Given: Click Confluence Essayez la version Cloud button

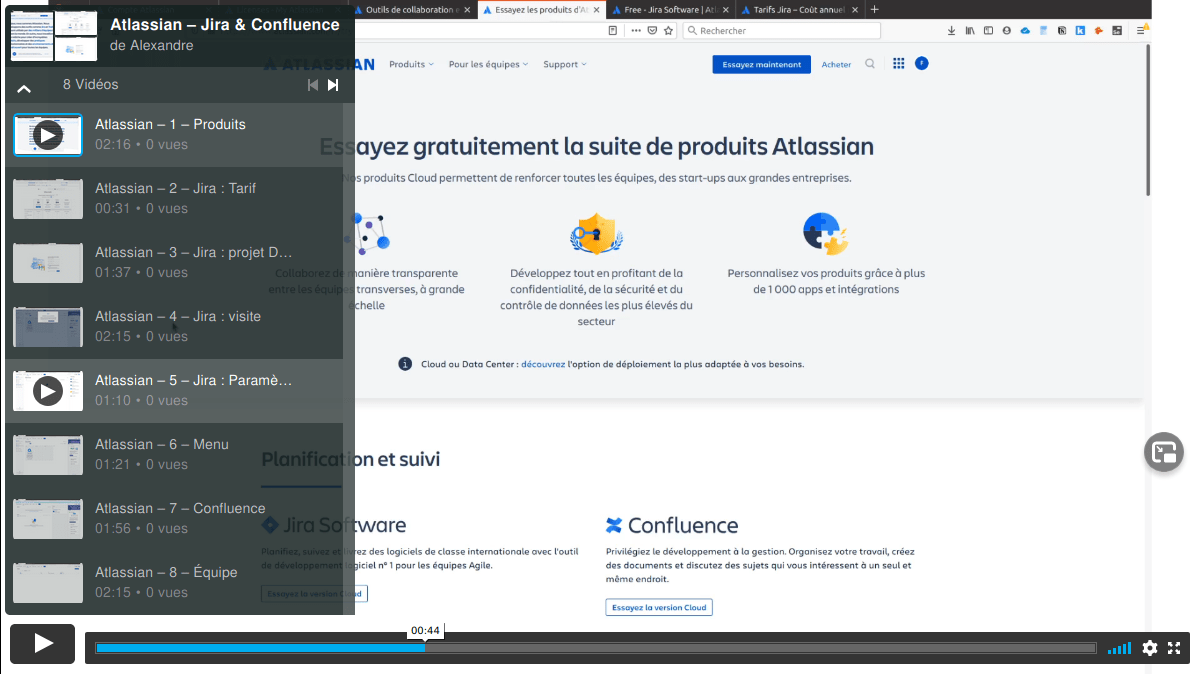Looking at the screenshot, I should coord(658,607).
